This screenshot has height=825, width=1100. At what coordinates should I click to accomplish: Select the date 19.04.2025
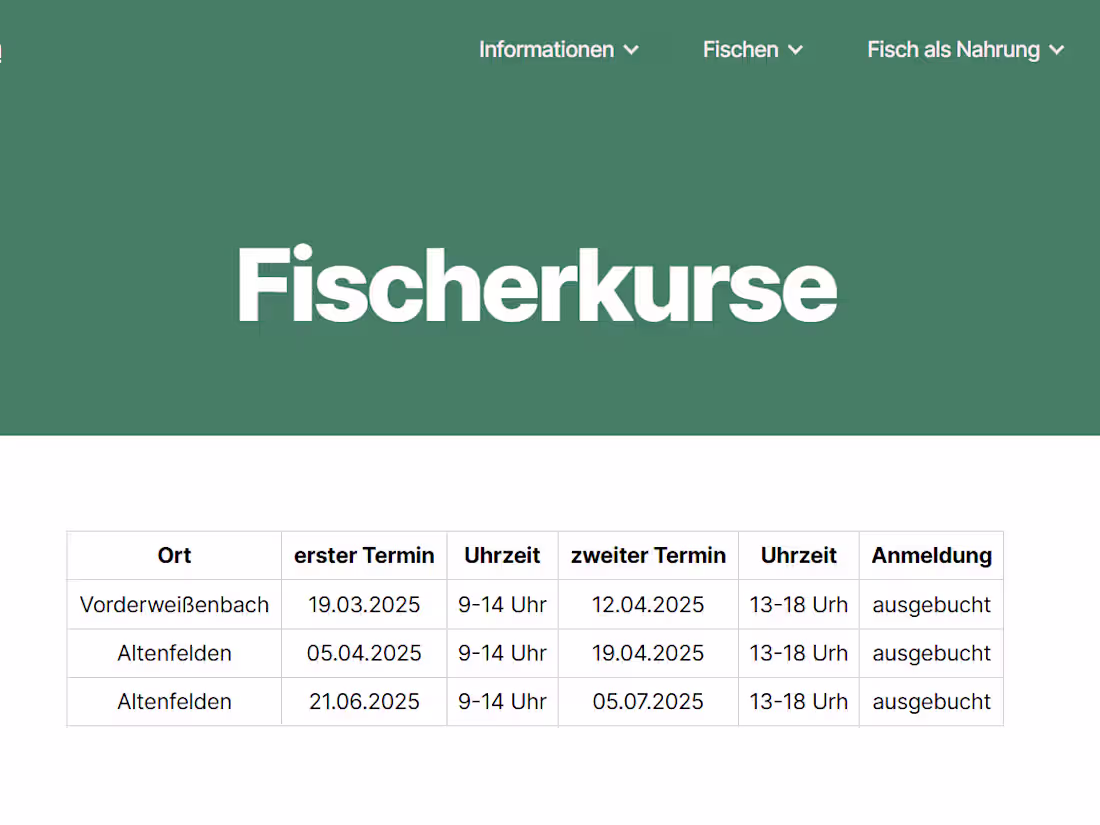tap(648, 653)
